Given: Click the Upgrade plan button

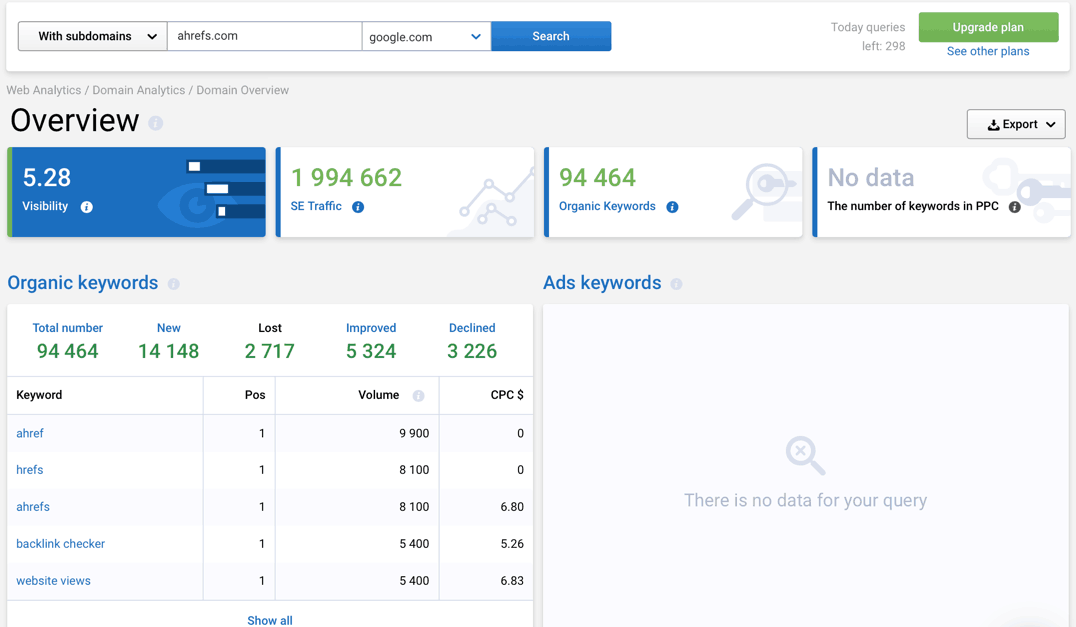Looking at the screenshot, I should pos(988,27).
